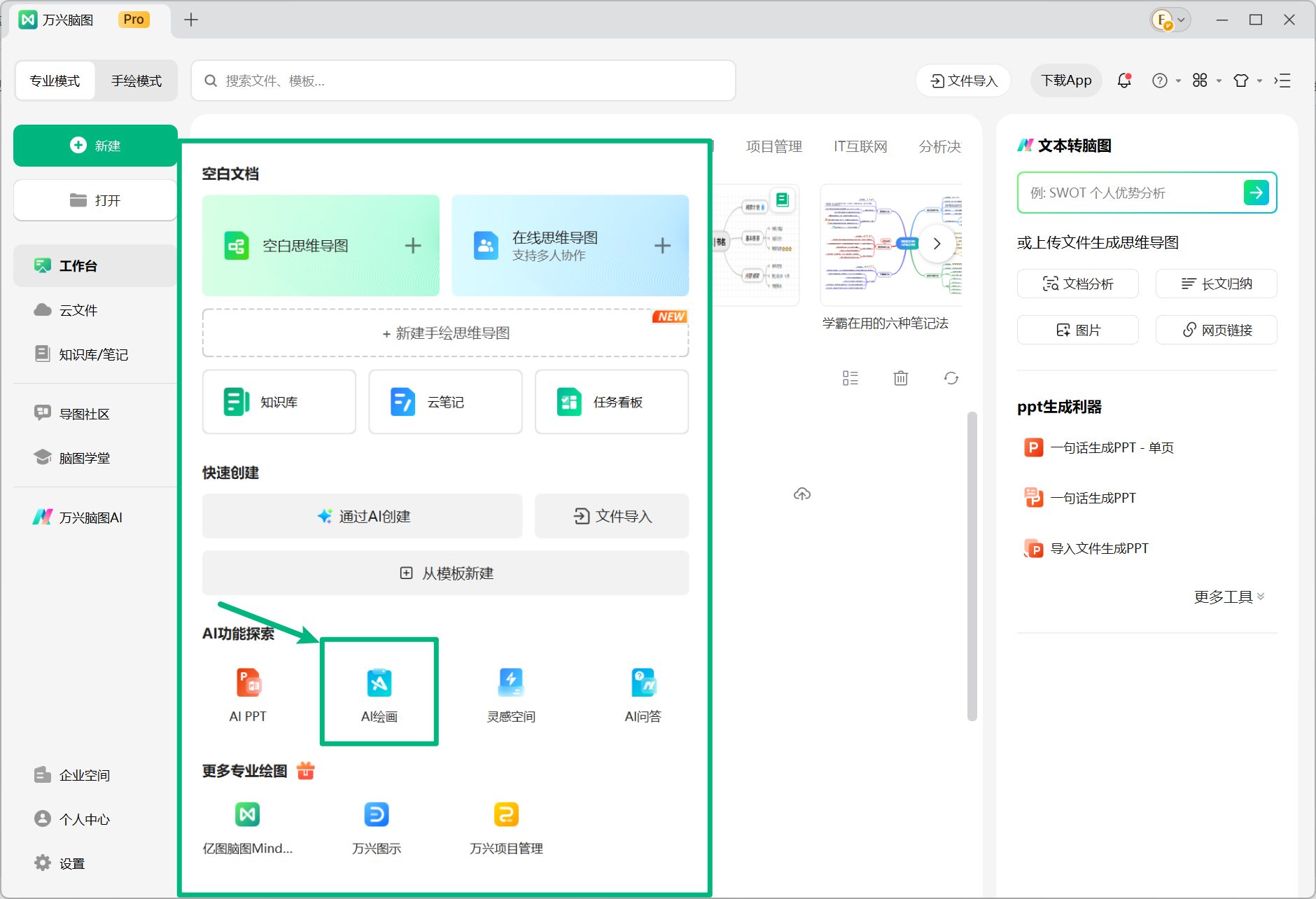Open the help question-mark icon

point(1160,81)
